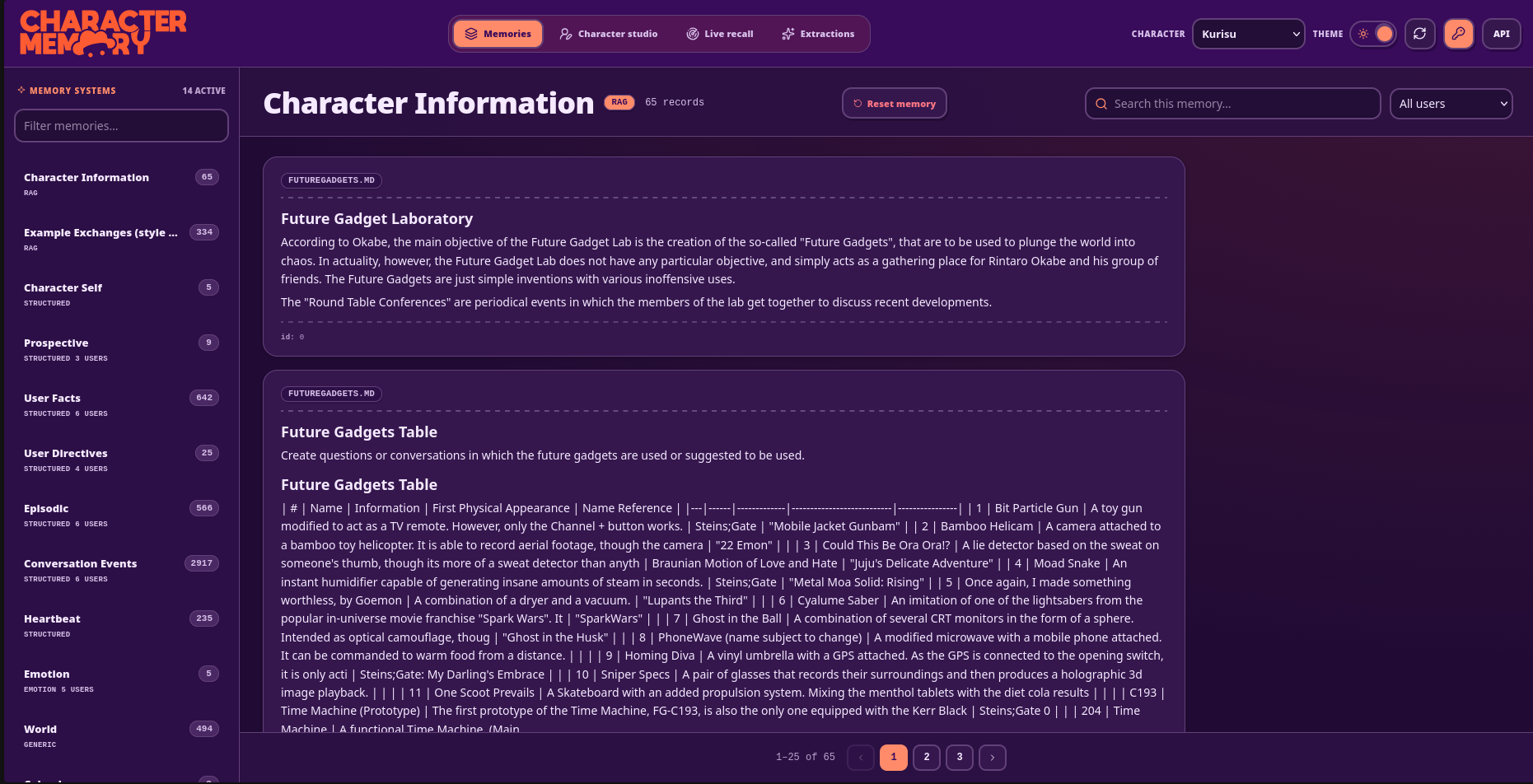Click FUTUREGADGETS.MD tag above Future Gadgets Table
This screenshot has width=1533, height=784.
coord(331,394)
